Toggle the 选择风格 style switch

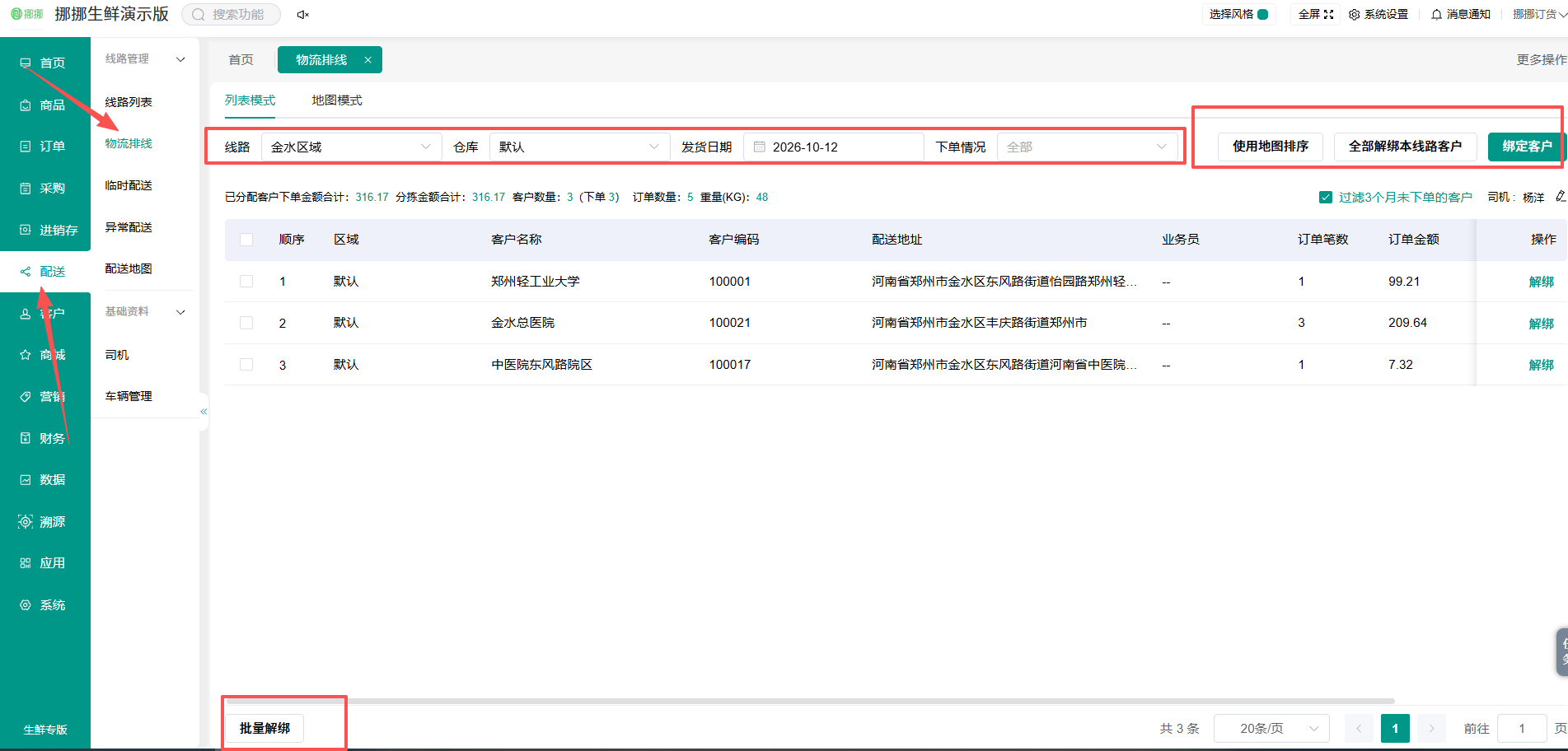[1262, 14]
